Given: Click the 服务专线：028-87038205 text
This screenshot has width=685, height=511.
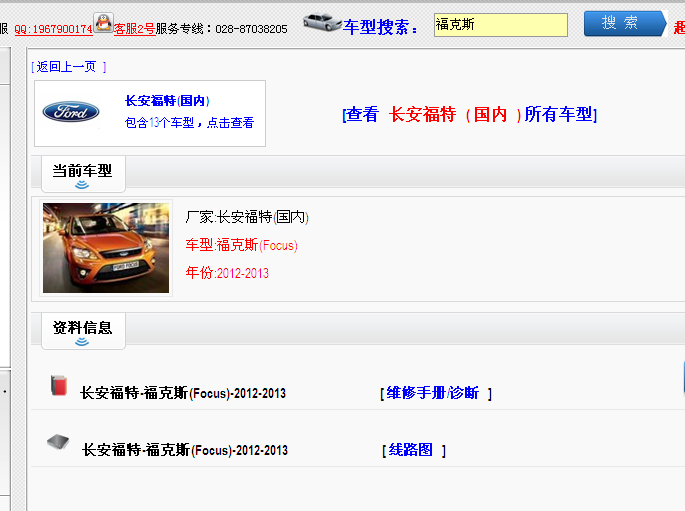Looking at the screenshot, I should 221,29.
